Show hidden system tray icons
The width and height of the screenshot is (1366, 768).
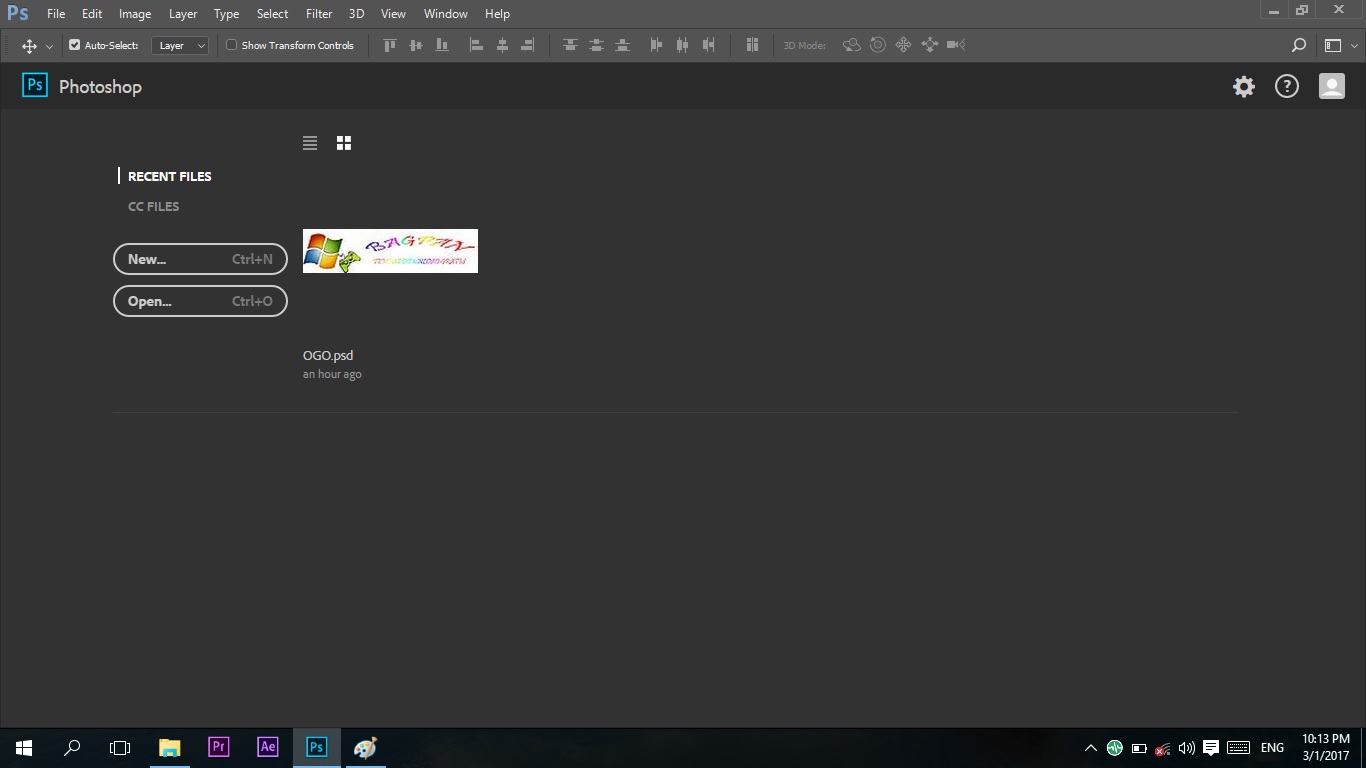click(x=1091, y=748)
